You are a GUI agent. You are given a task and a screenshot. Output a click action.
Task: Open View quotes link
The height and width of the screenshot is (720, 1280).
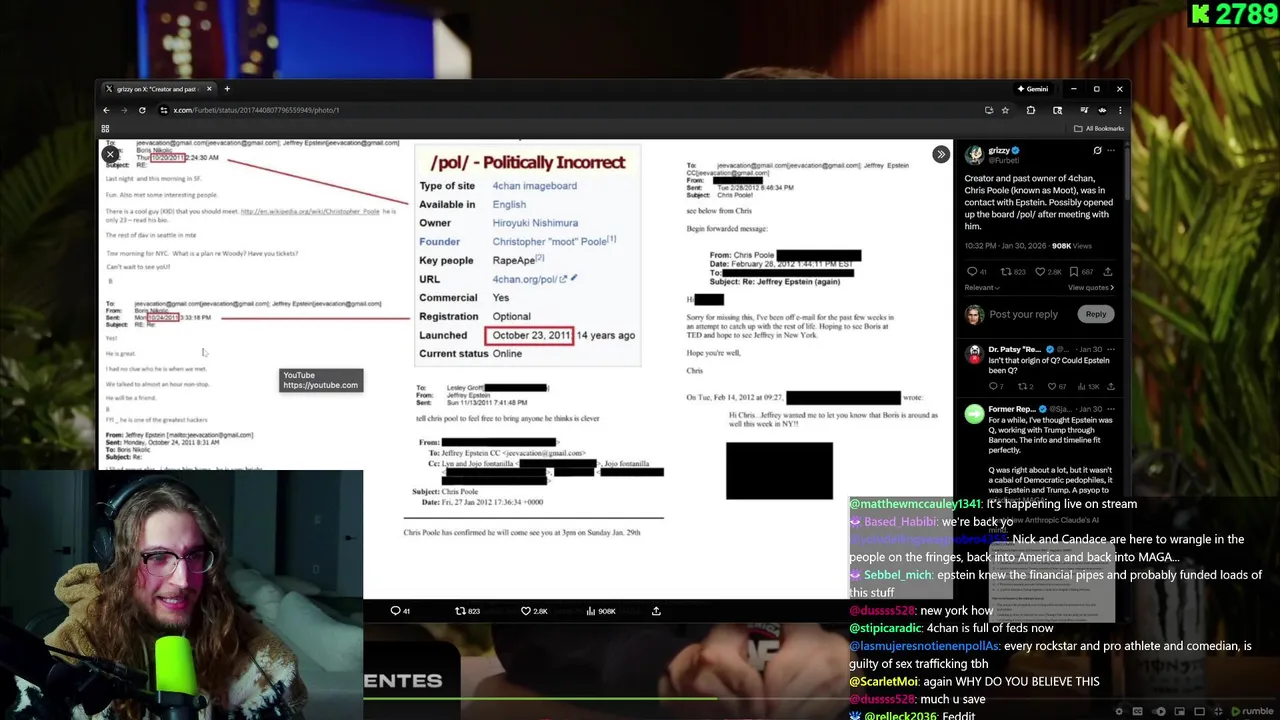1091,287
